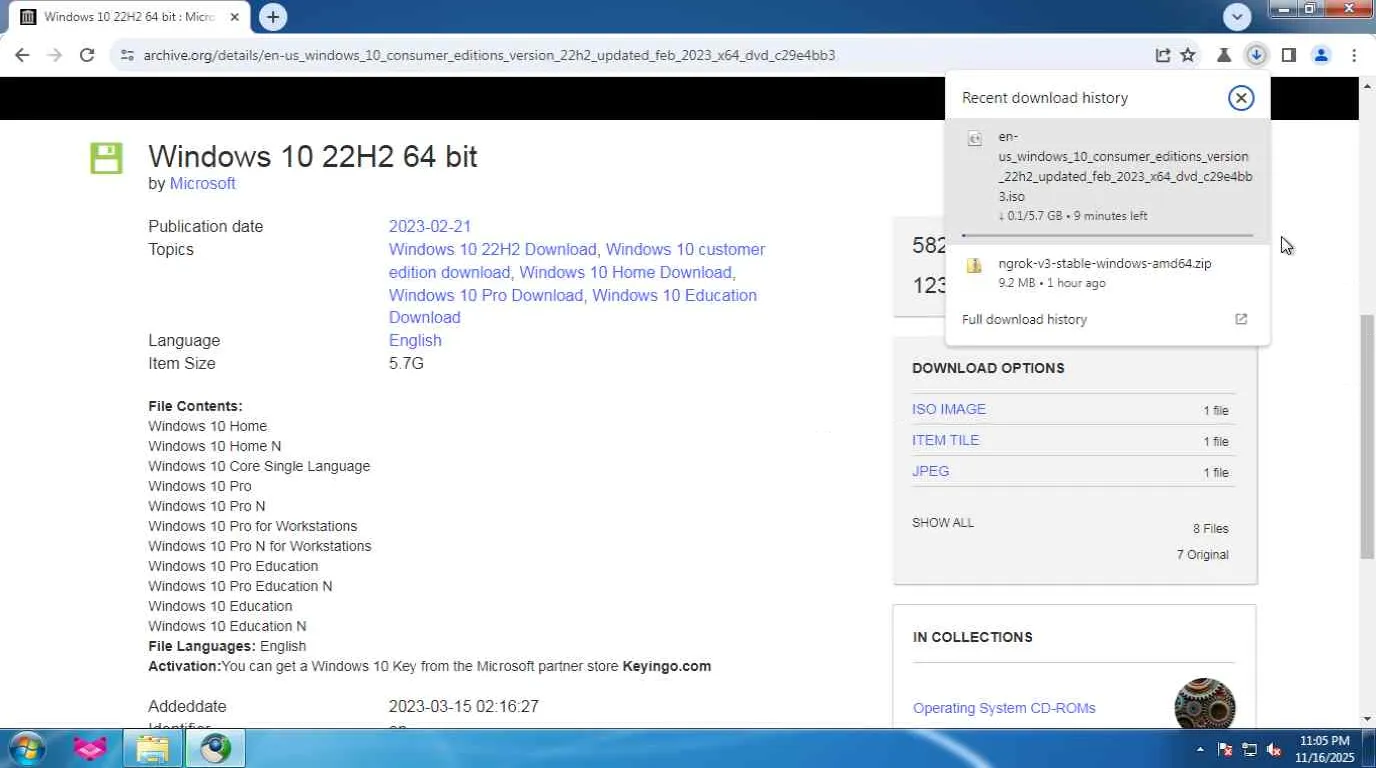Go back to the previous page

click(22, 56)
